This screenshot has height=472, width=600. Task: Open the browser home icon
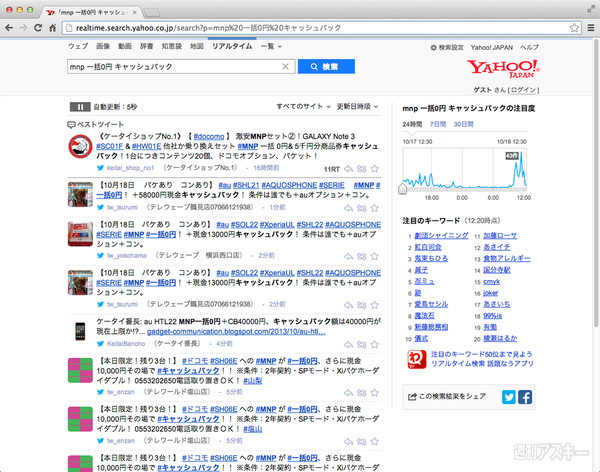52,28
